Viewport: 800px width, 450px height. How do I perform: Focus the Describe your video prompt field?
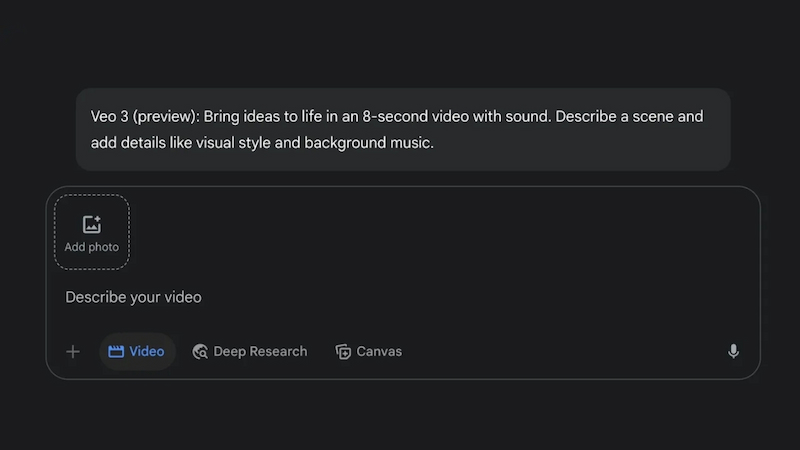pyautogui.click(x=133, y=297)
